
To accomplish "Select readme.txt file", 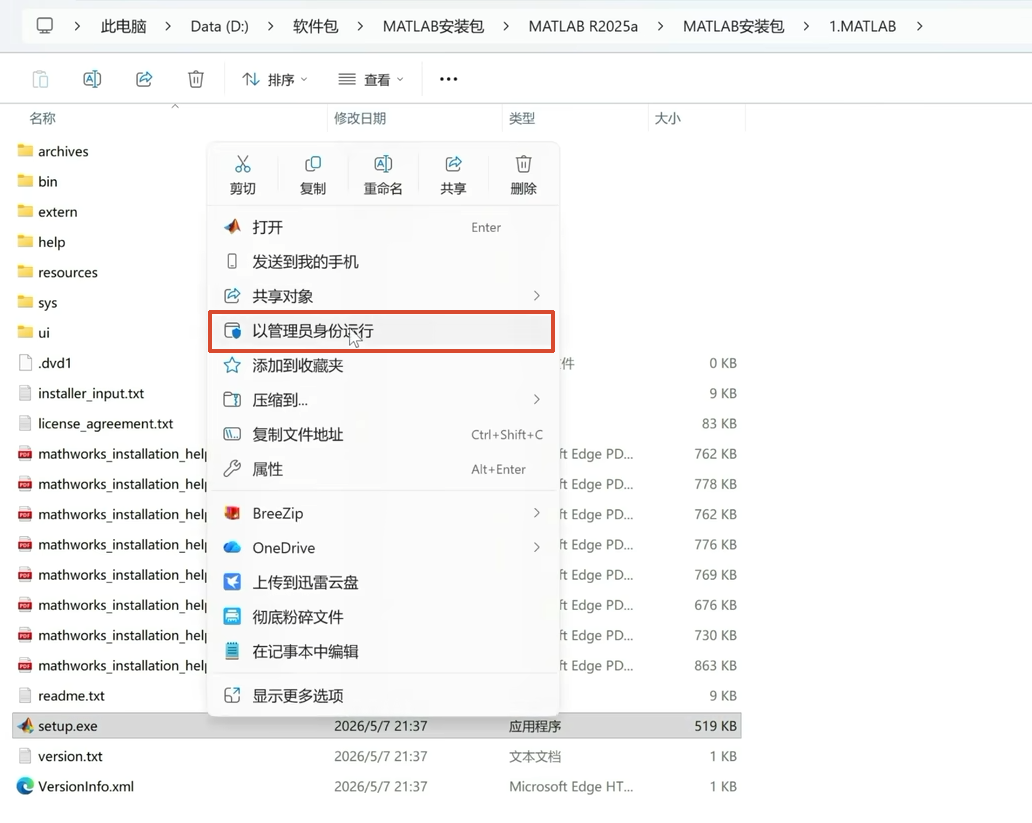I will pos(71,695).
